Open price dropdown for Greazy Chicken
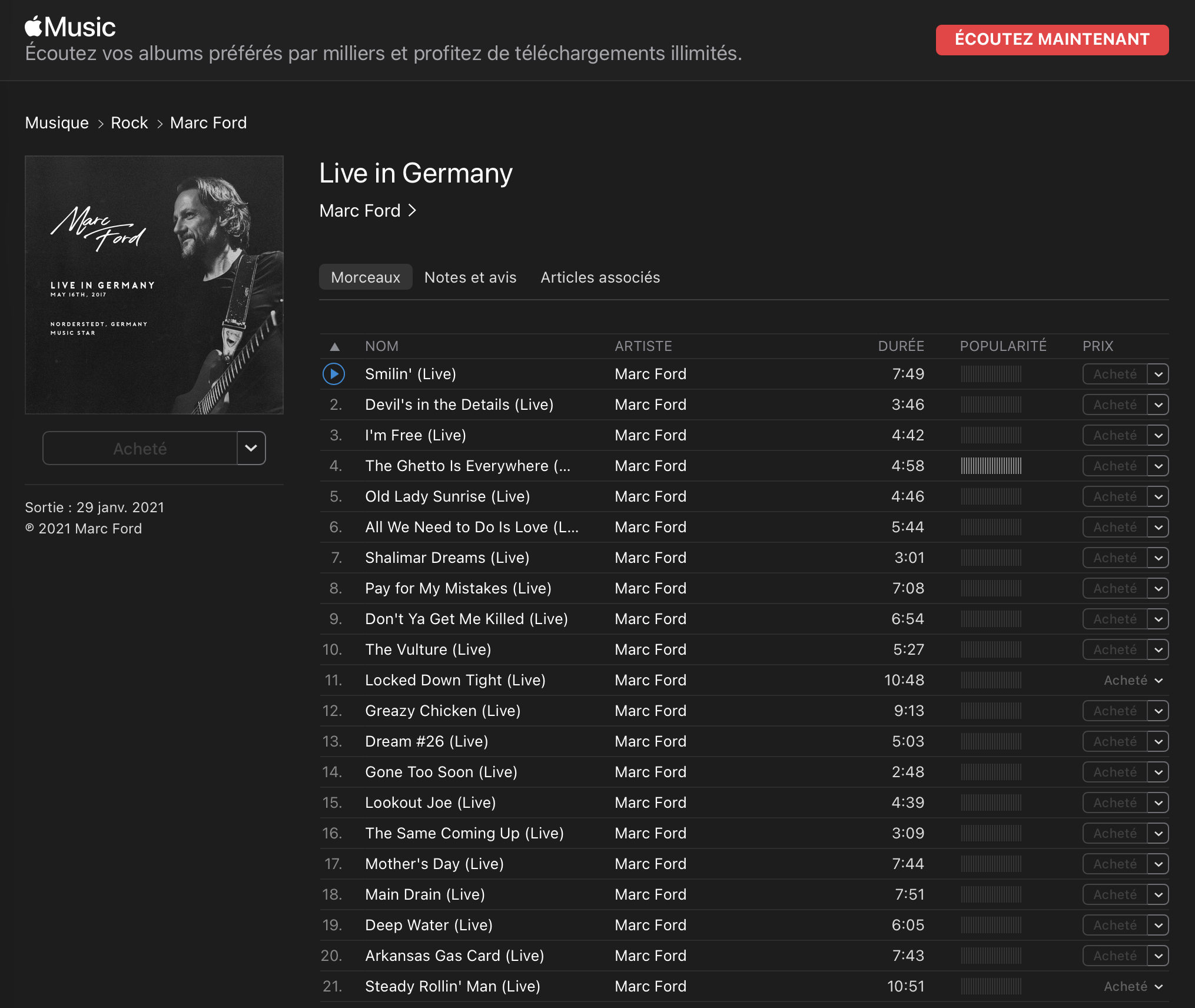 click(x=1158, y=711)
